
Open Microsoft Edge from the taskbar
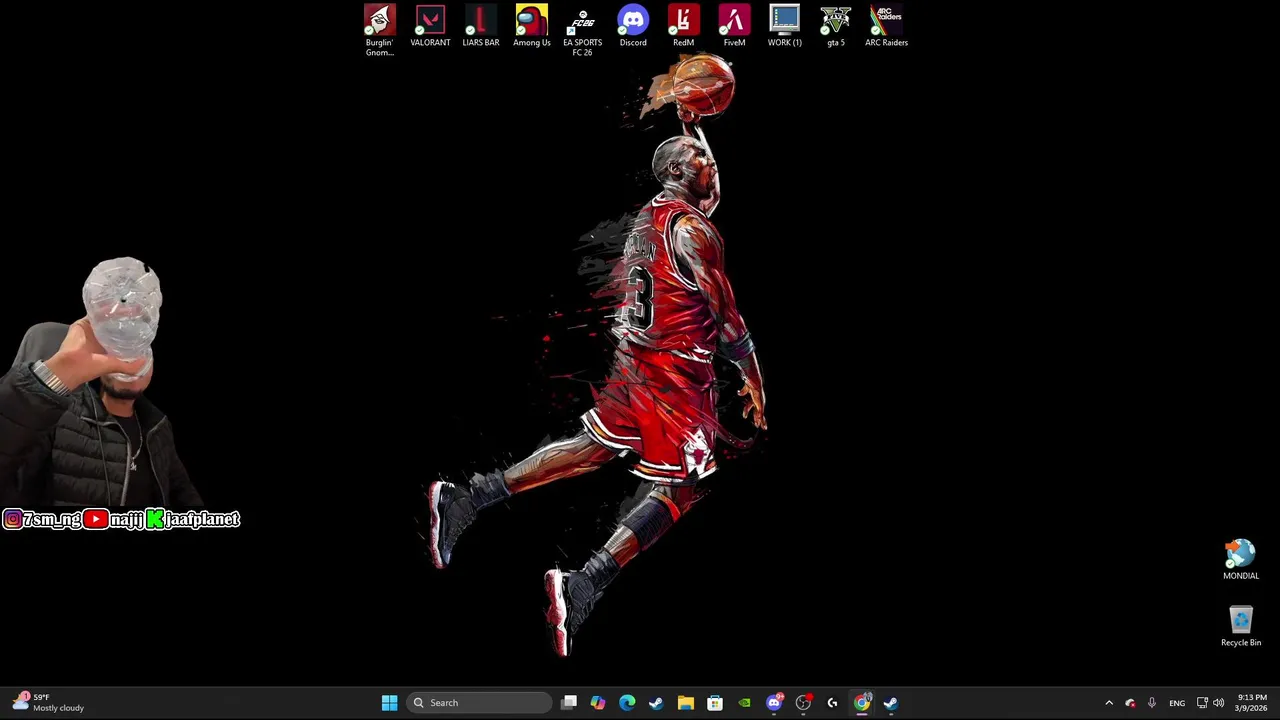627,703
